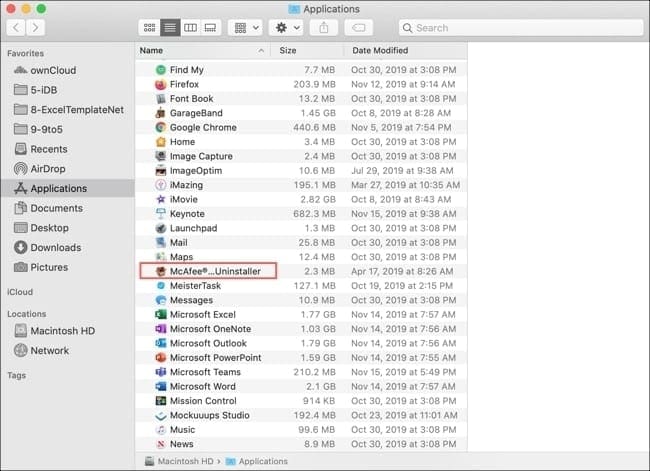Select the Firefox app icon
This screenshot has height=471, width=650.
(x=161, y=85)
